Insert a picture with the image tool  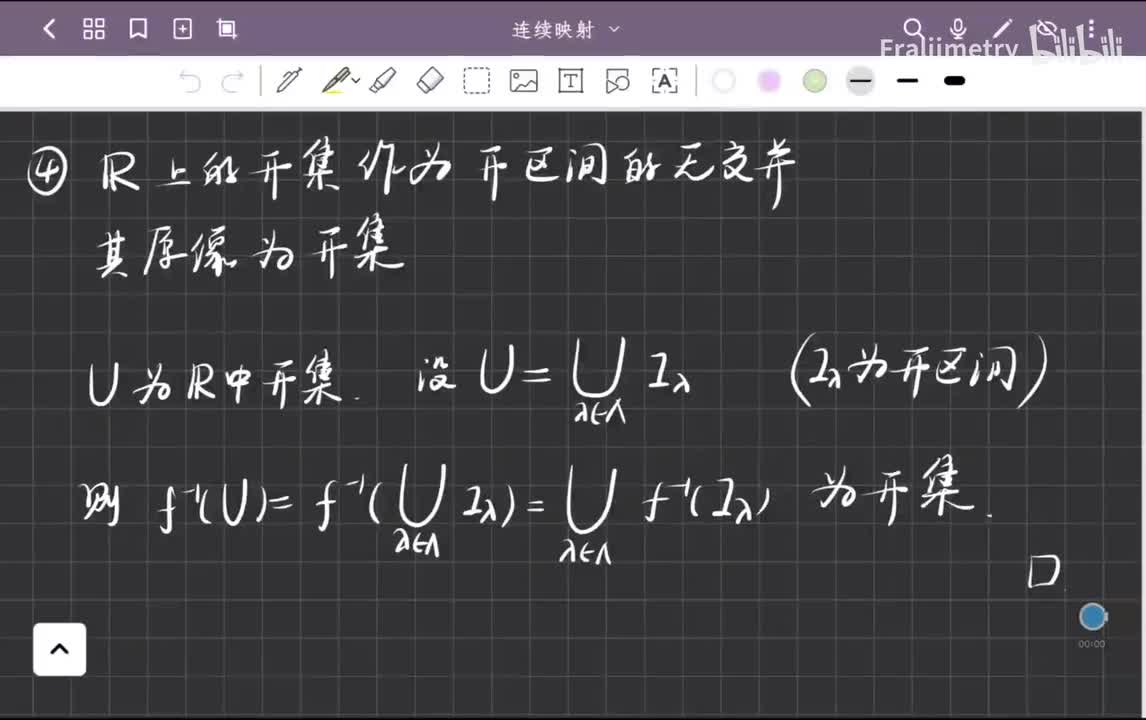click(x=523, y=81)
